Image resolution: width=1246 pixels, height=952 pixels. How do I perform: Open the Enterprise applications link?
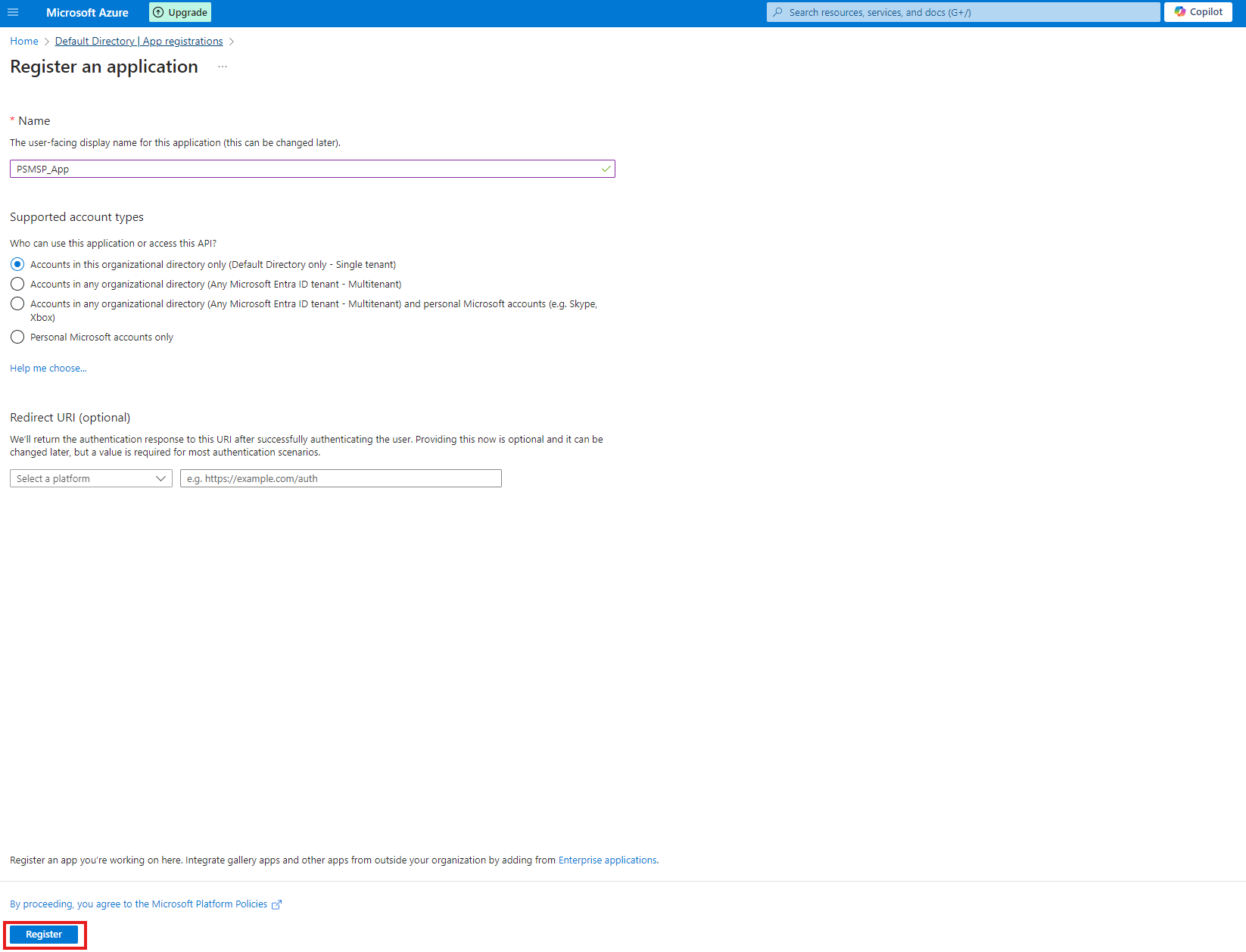coord(607,860)
